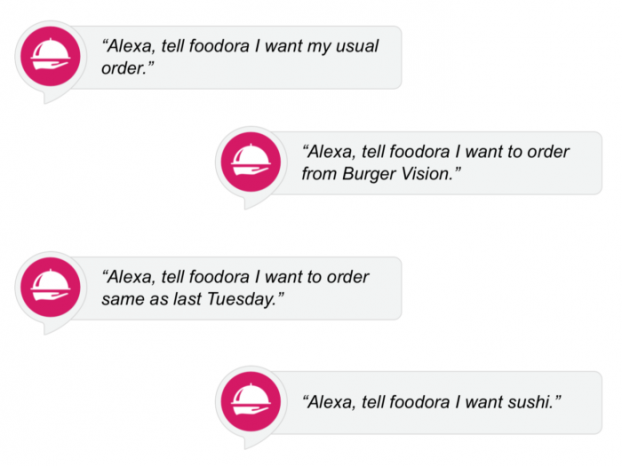Viewport: 622px width, 466px height.
Task: Click "Alexa" in the sushi bubble
Action: click(331, 402)
